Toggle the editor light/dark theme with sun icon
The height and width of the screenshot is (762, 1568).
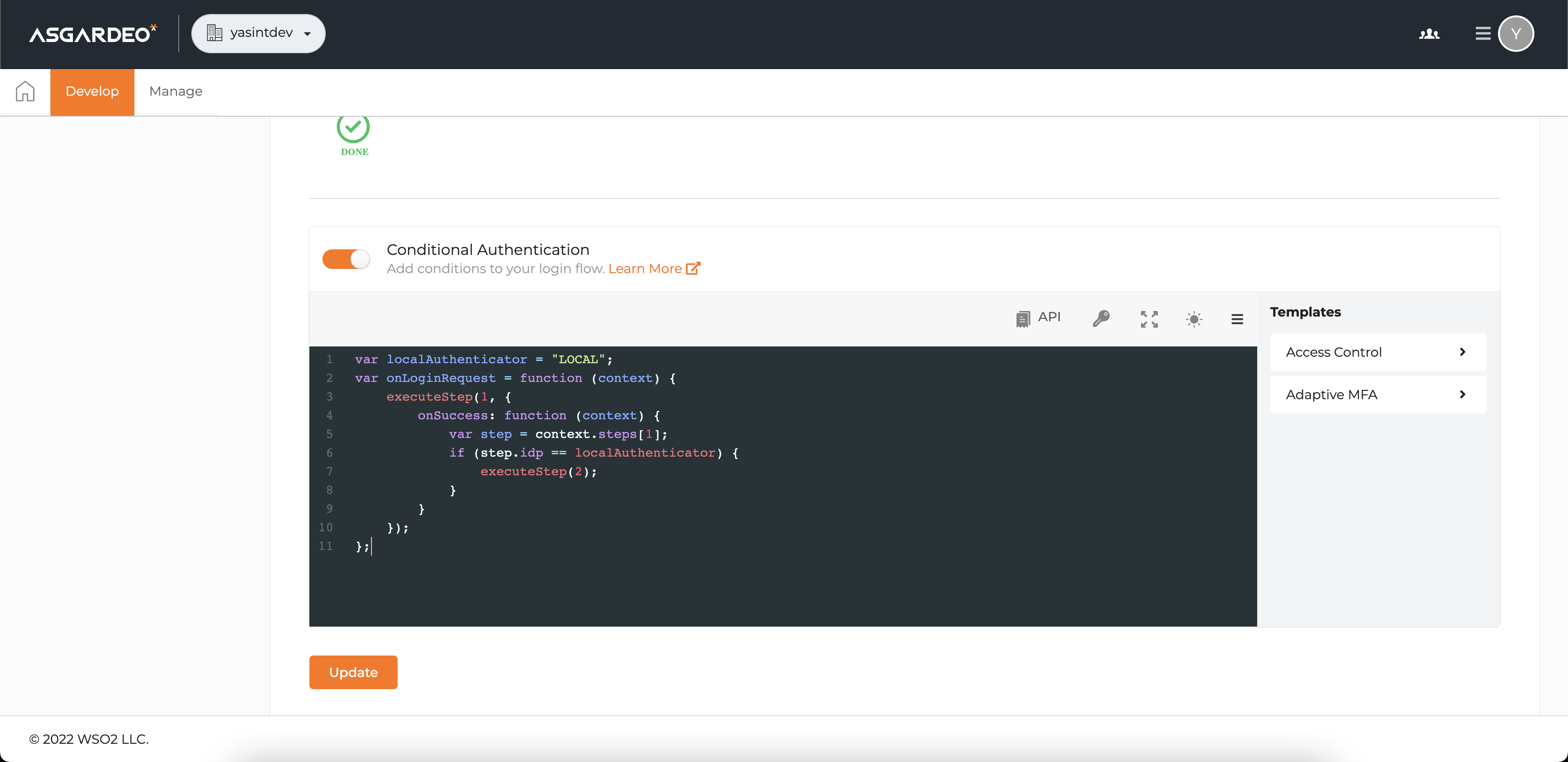click(1194, 318)
